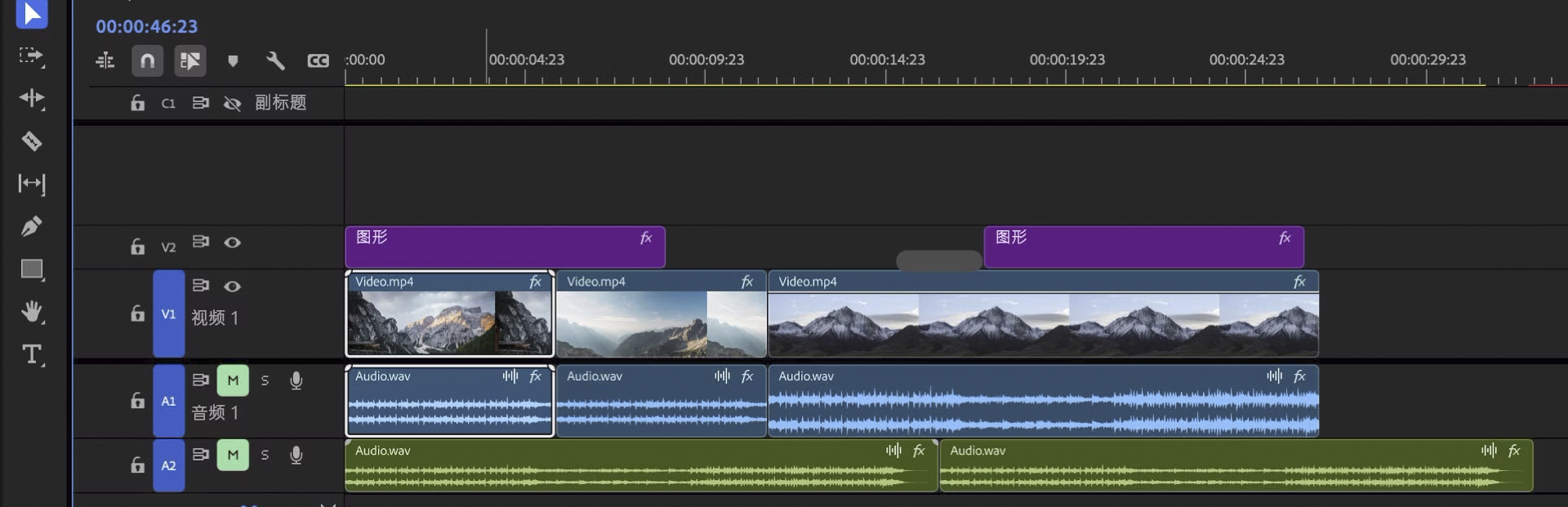The height and width of the screenshot is (507, 1568).
Task: Enable voice-over record on A1 track
Action: point(296,380)
